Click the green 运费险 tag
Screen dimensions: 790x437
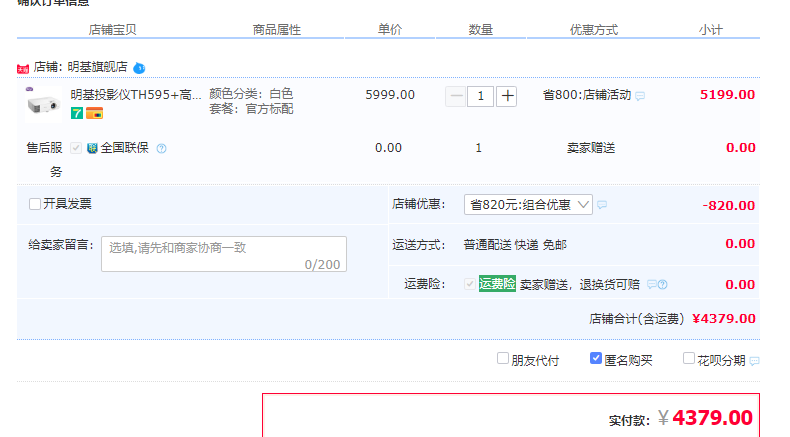tap(497, 284)
